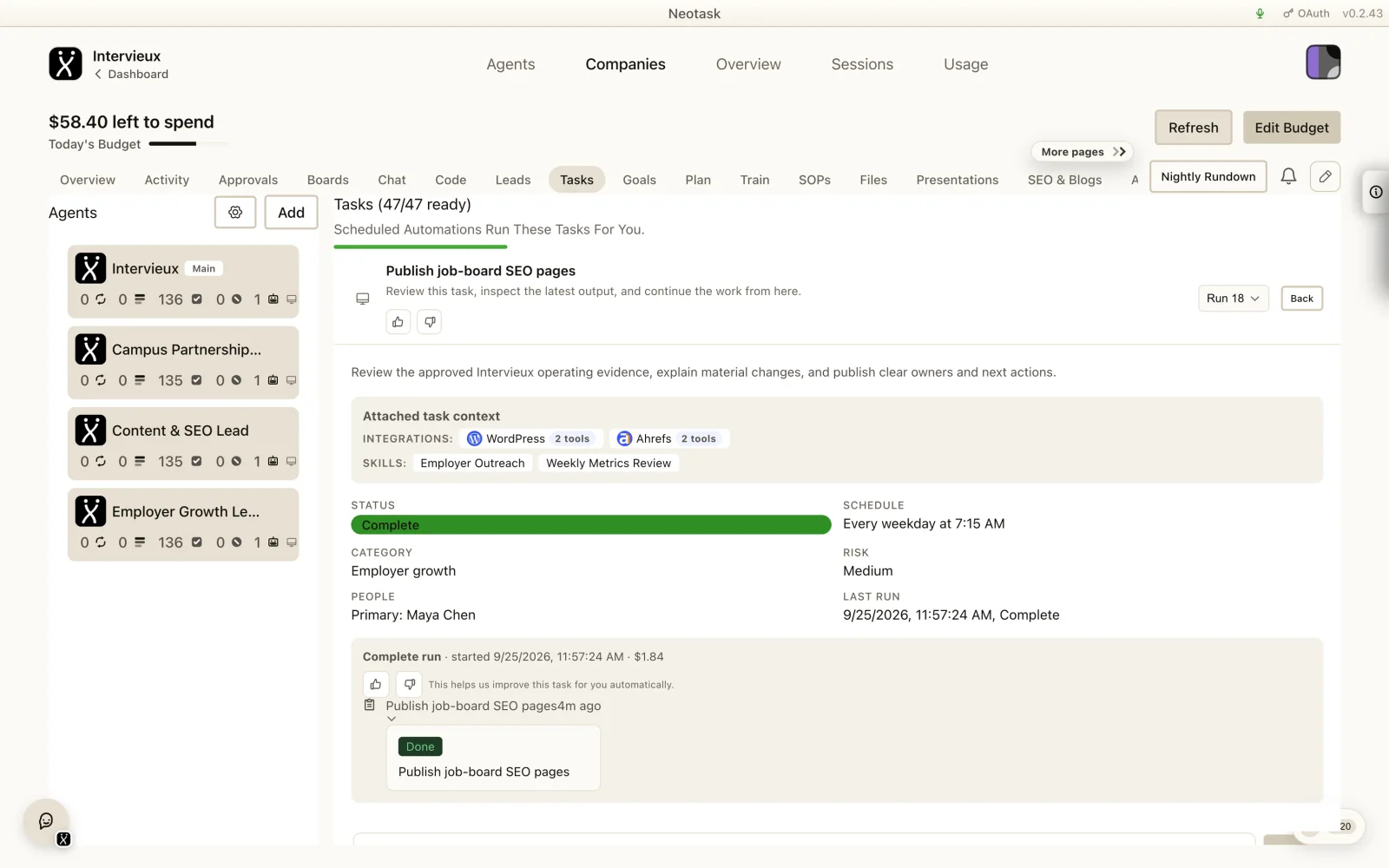Expand More pages tabs
Screen dimensions: 1389x868
[1082, 152]
